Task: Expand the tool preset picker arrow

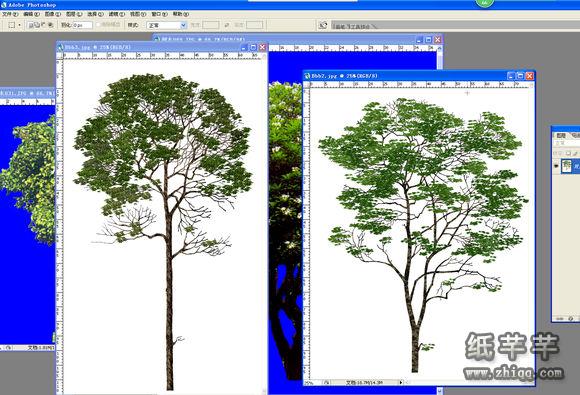Action: [x=20, y=25]
